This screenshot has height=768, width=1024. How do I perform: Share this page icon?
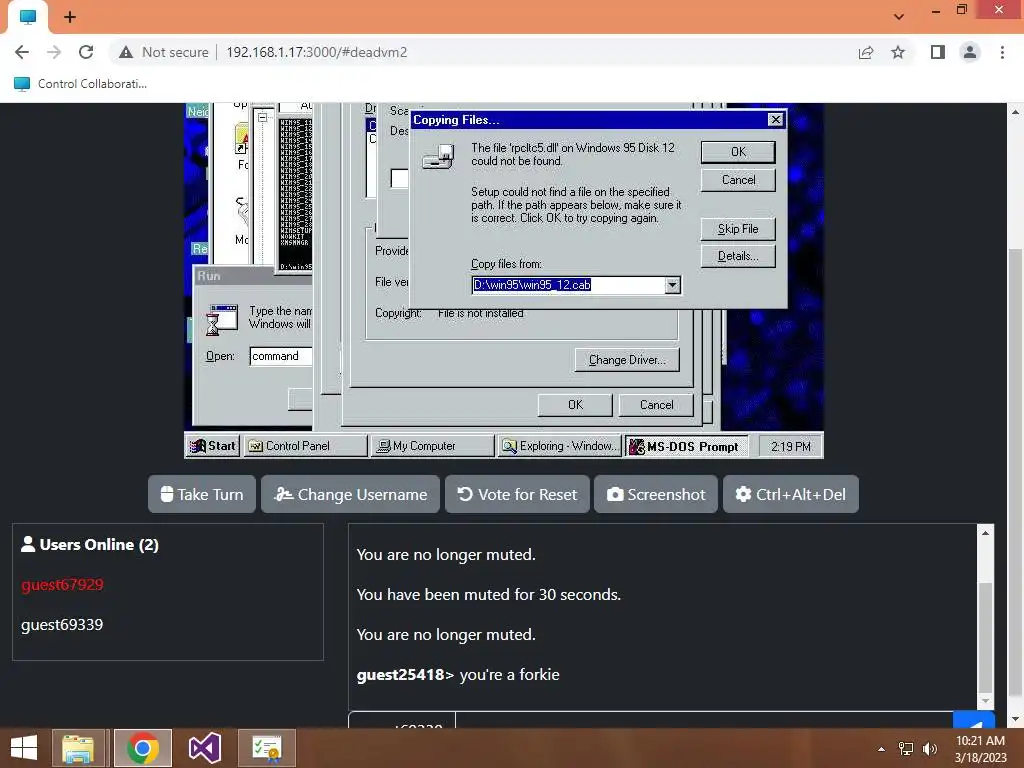[x=866, y=52]
